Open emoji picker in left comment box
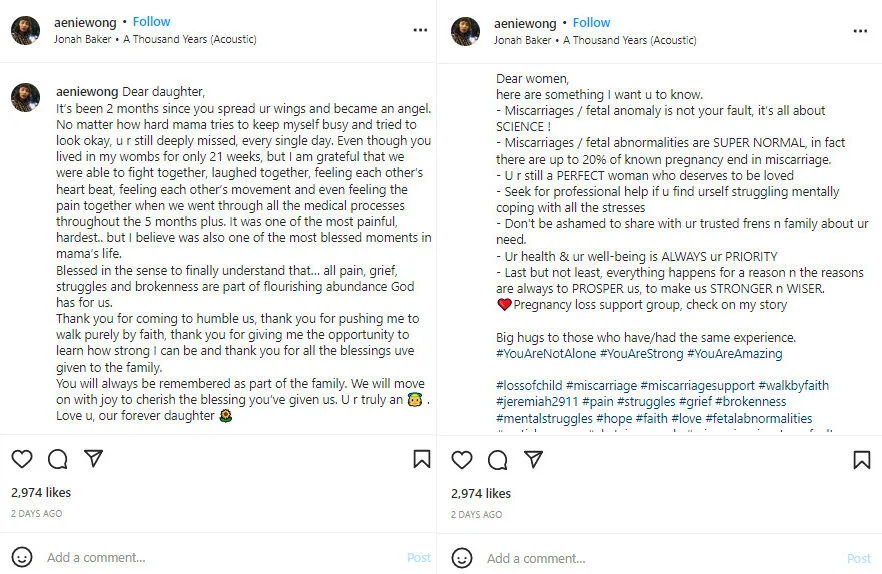Image resolution: width=882 pixels, height=574 pixels. (x=22, y=557)
